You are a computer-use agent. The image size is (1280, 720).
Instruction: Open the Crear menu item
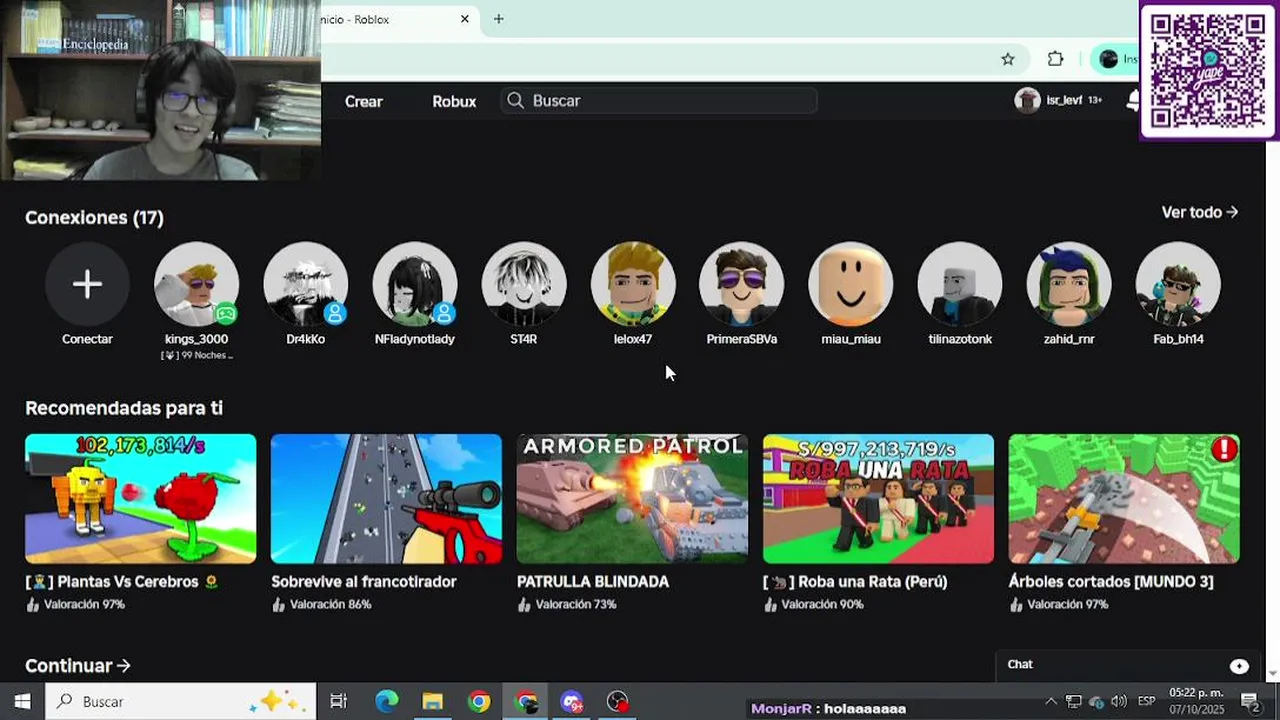tap(364, 101)
